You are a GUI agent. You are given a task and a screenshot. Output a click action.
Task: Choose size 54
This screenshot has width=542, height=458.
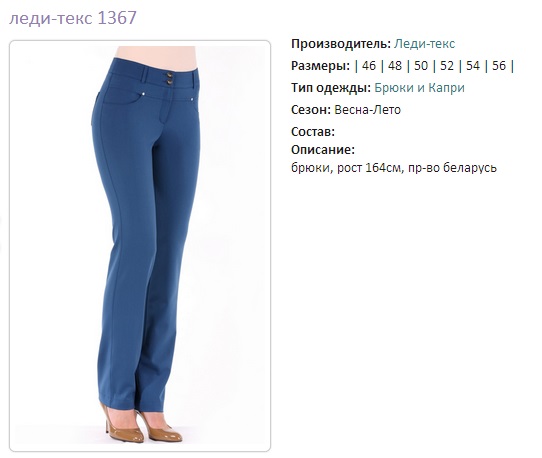pyautogui.click(x=473, y=66)
